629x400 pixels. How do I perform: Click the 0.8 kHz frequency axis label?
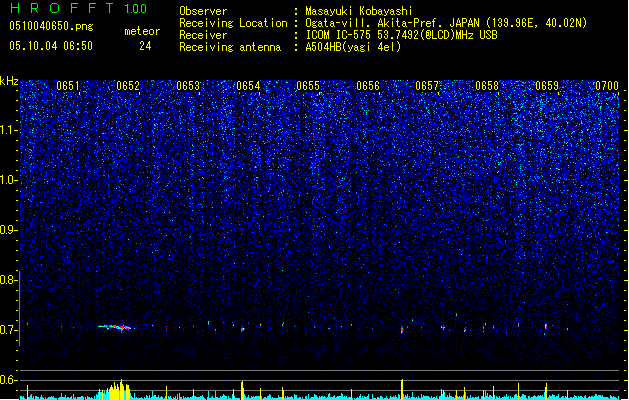pos(8,280)
